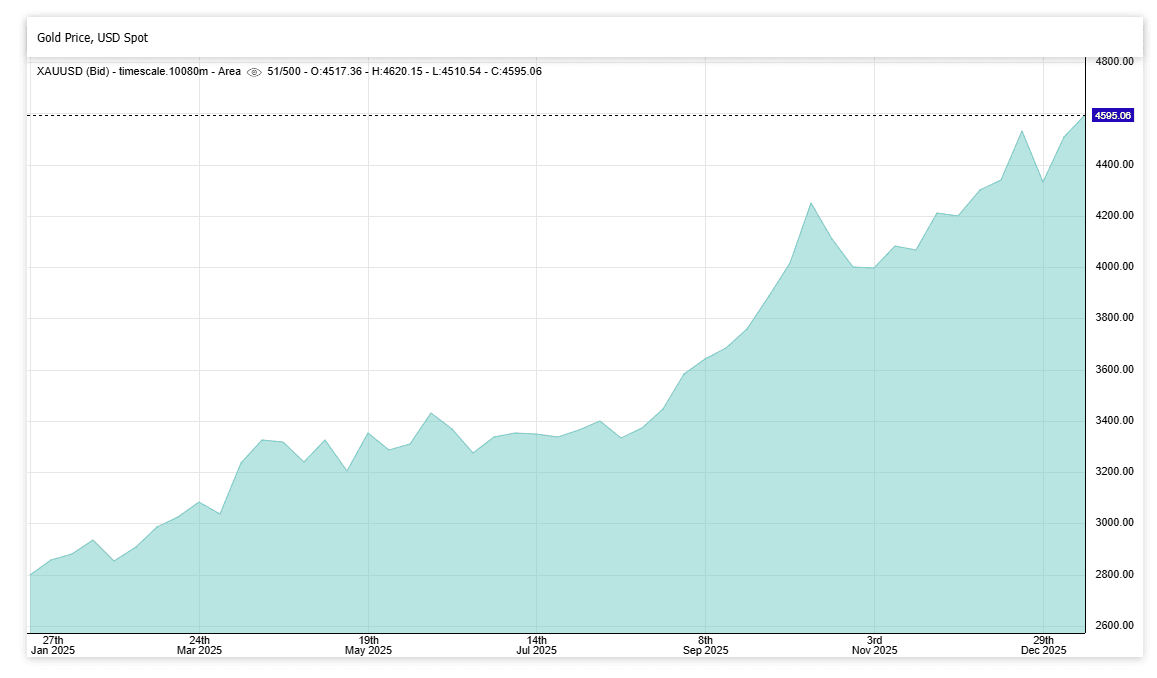Click the October peak near 4250 on chart
This screenshot has height=678, width=1157.
click(811, 203)
